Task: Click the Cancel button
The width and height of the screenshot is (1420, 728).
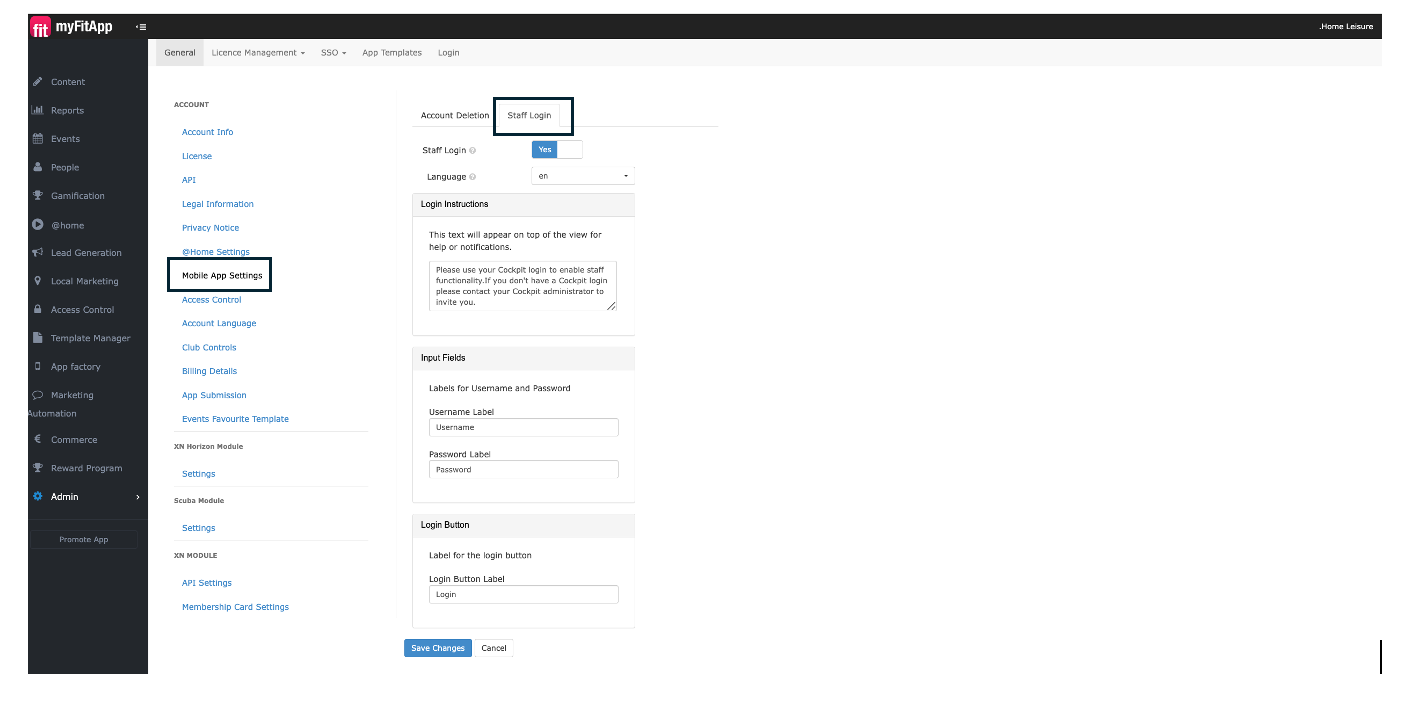Action: point(494,648)
